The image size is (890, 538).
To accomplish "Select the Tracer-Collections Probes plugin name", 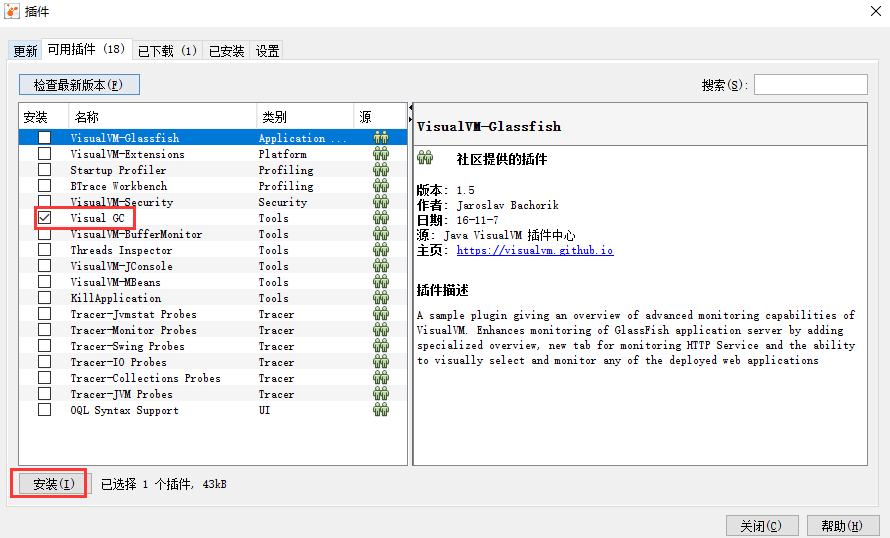I will (145, 378).
